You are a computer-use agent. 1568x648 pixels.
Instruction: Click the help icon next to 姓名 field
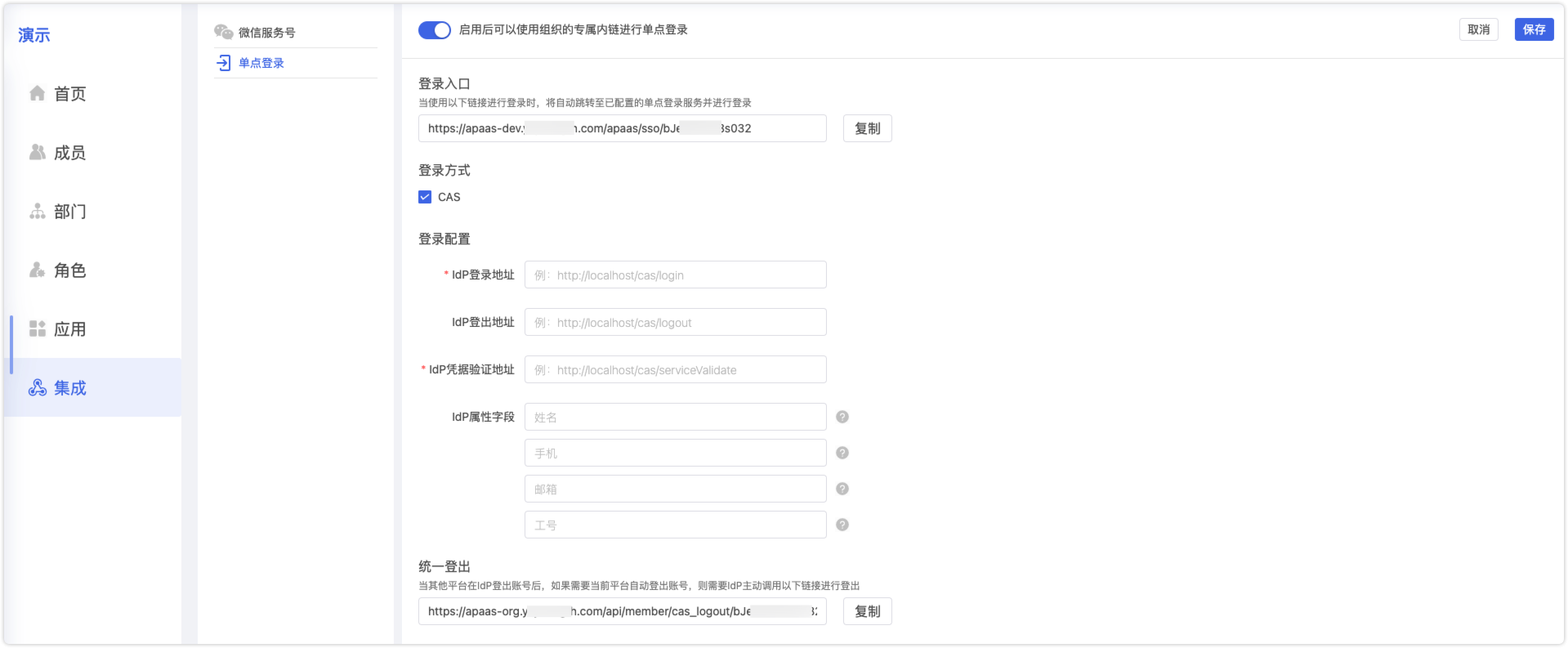click(842, 417)
